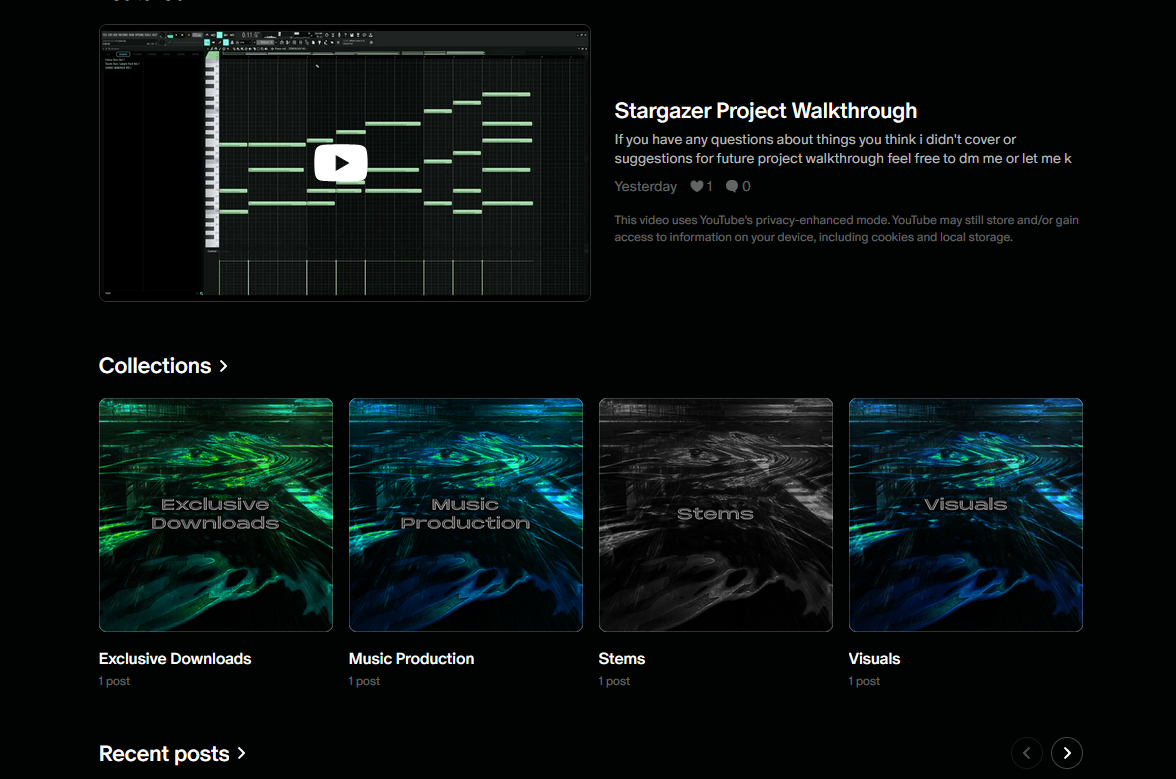Expand Collections via chevron arrow
1176x779 pixels.
(x=224, y=366)
